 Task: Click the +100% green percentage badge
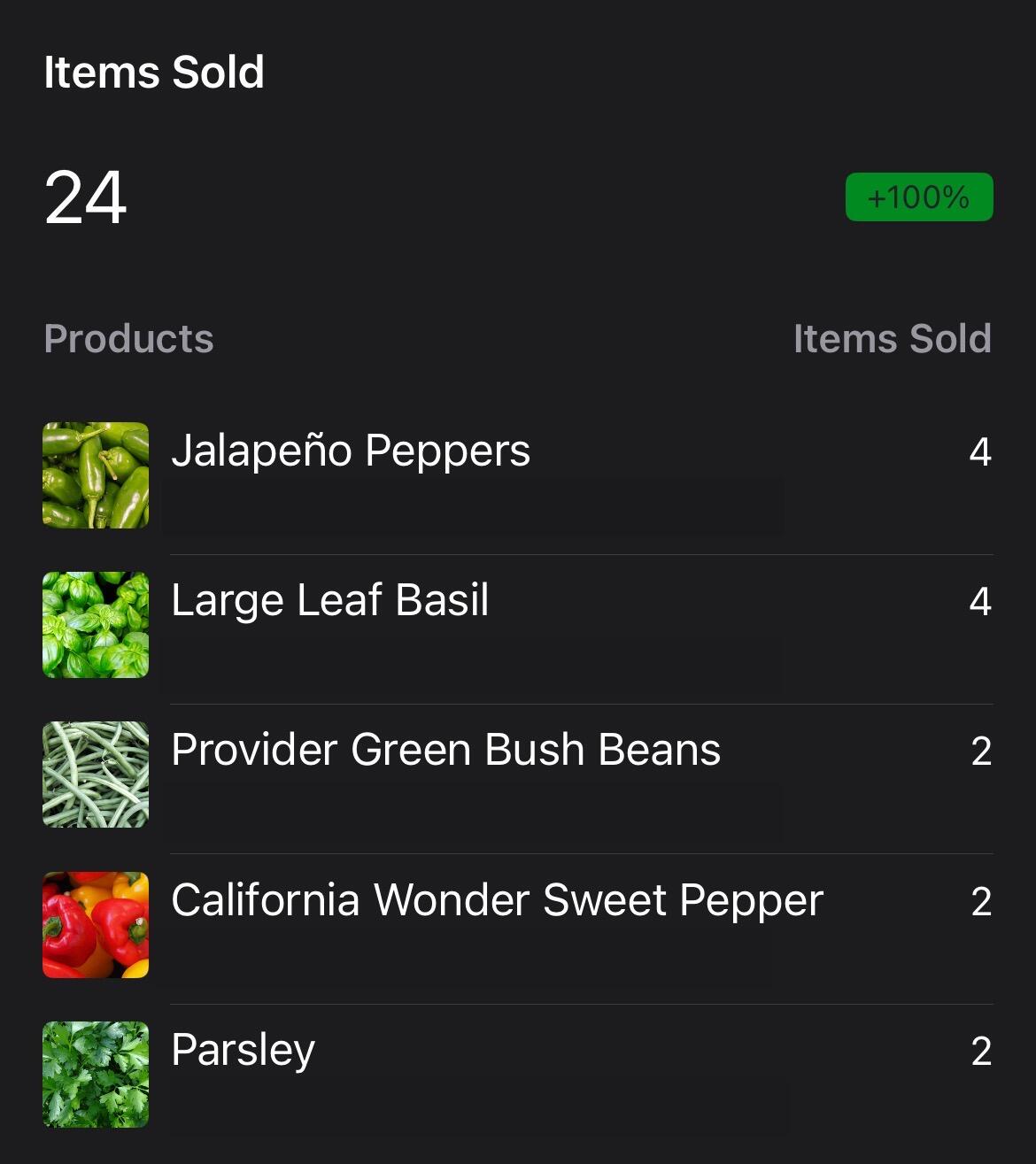(x=919, y=197)
